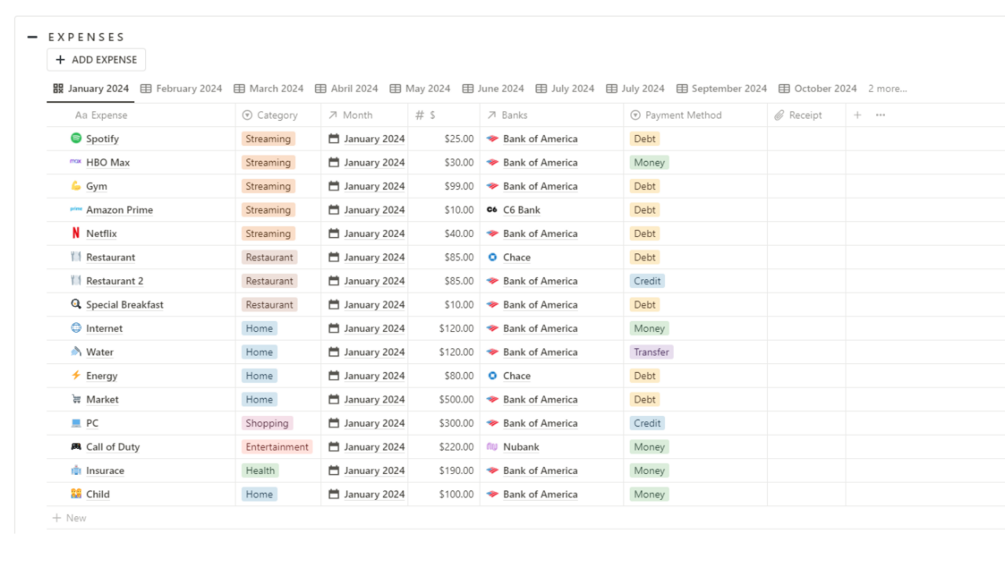
Task: Click the Internet globe icon
Action: pyautogui.click(x=76, y=327)
